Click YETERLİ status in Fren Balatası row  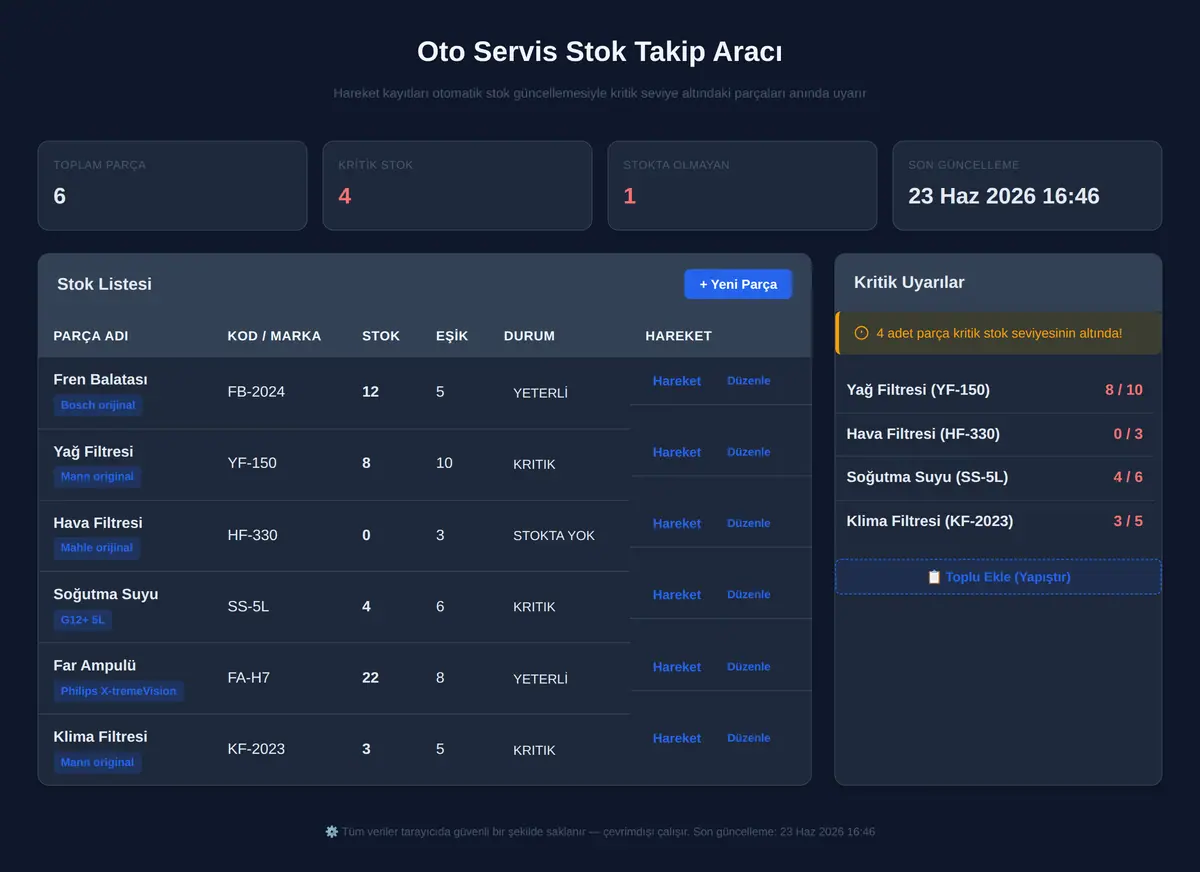pos(540,393)
